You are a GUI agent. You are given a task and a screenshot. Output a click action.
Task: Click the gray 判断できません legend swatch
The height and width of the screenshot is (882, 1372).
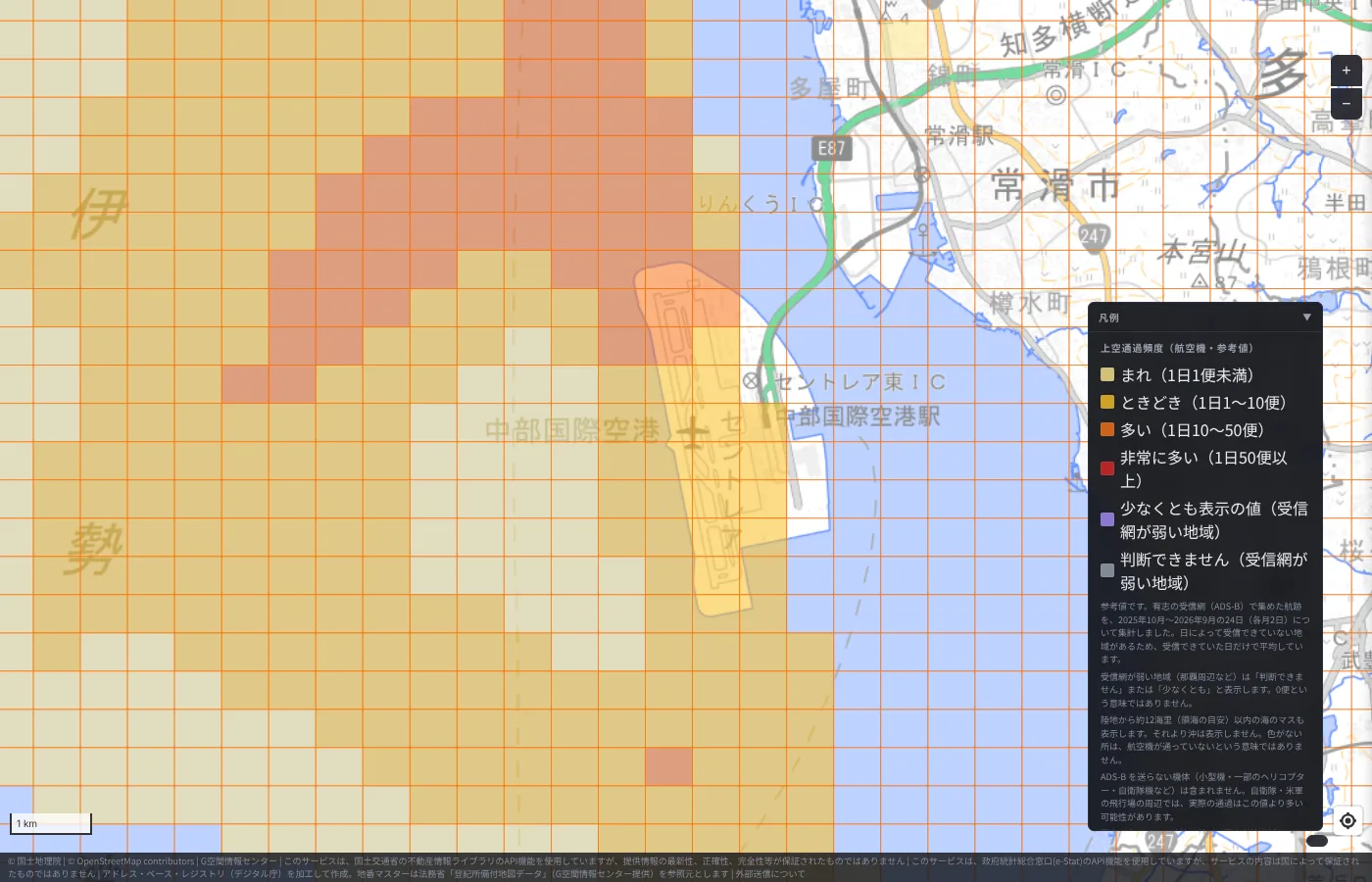click(1107, 570)
